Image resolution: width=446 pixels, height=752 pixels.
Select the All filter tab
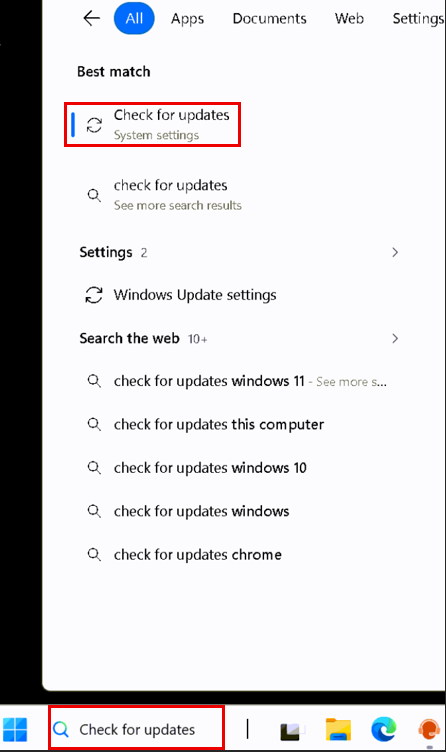click(x=134, y=19)
